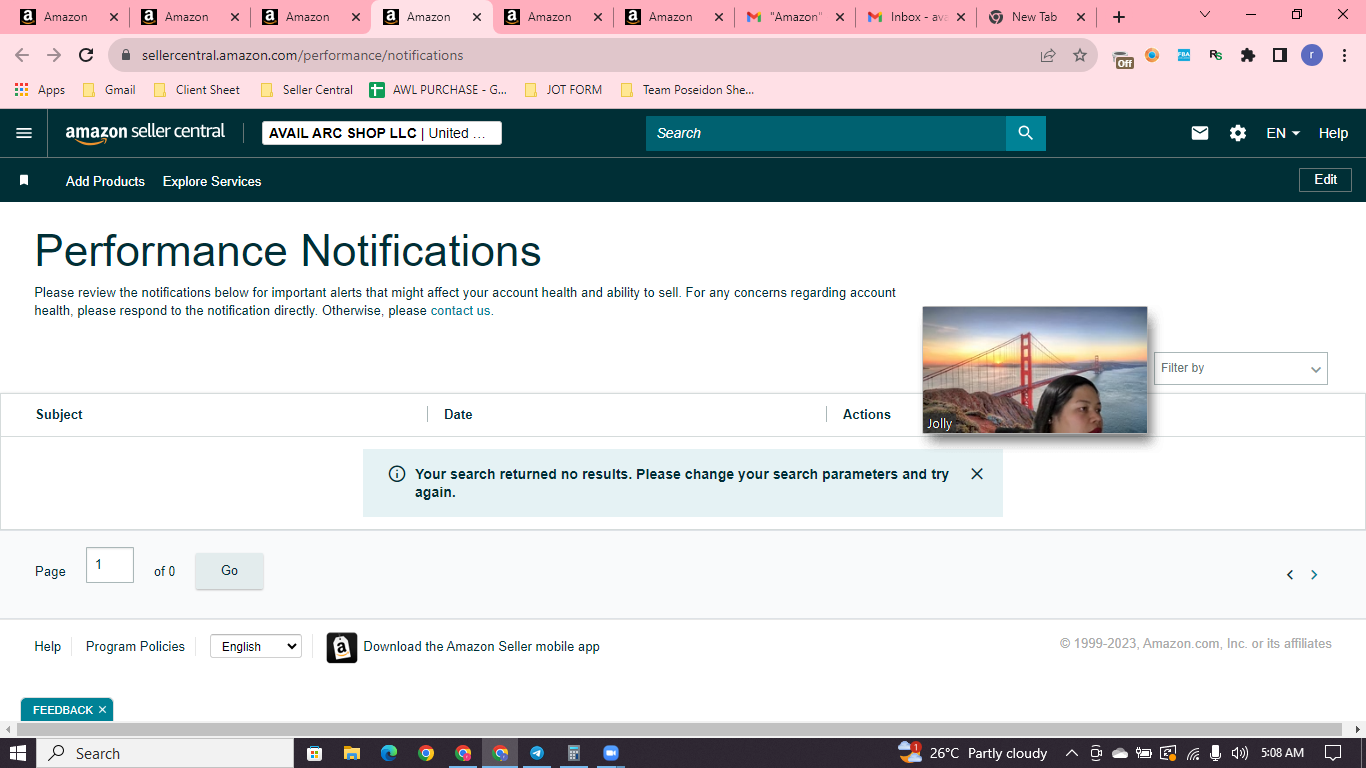Screen dimensions: 1366x768
Task: Click the RS extension icon
Action: [x=1216, y=55]
